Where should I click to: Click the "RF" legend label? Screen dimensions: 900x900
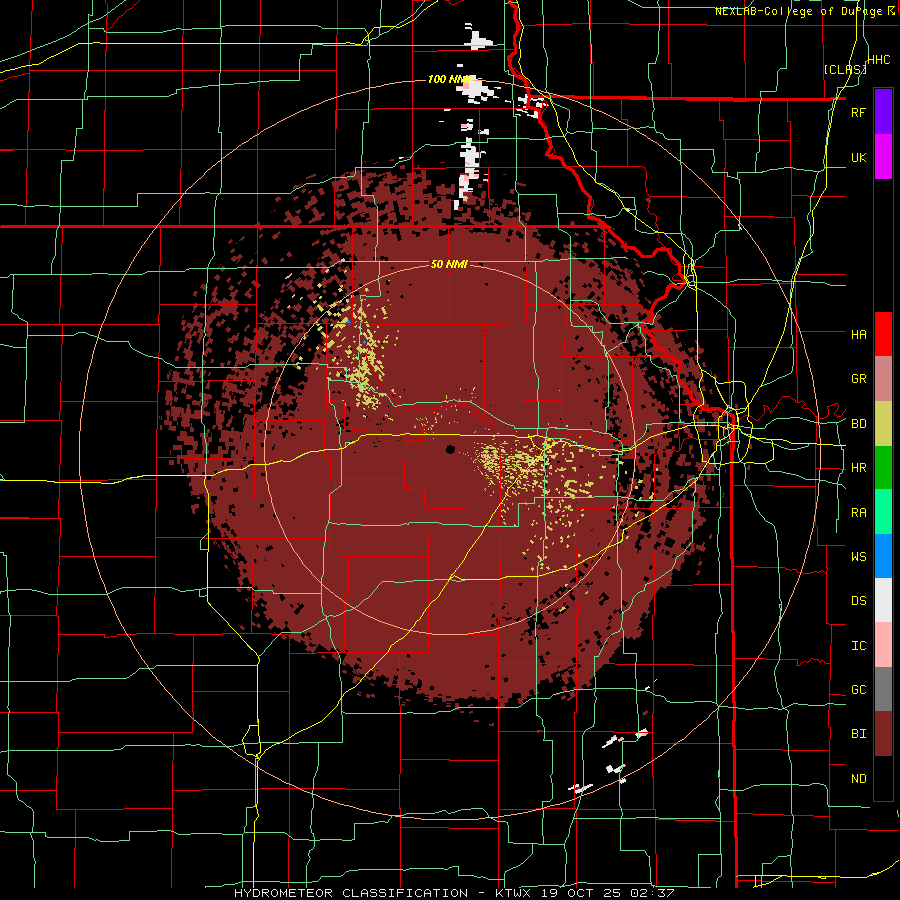[x=858, y=113]
